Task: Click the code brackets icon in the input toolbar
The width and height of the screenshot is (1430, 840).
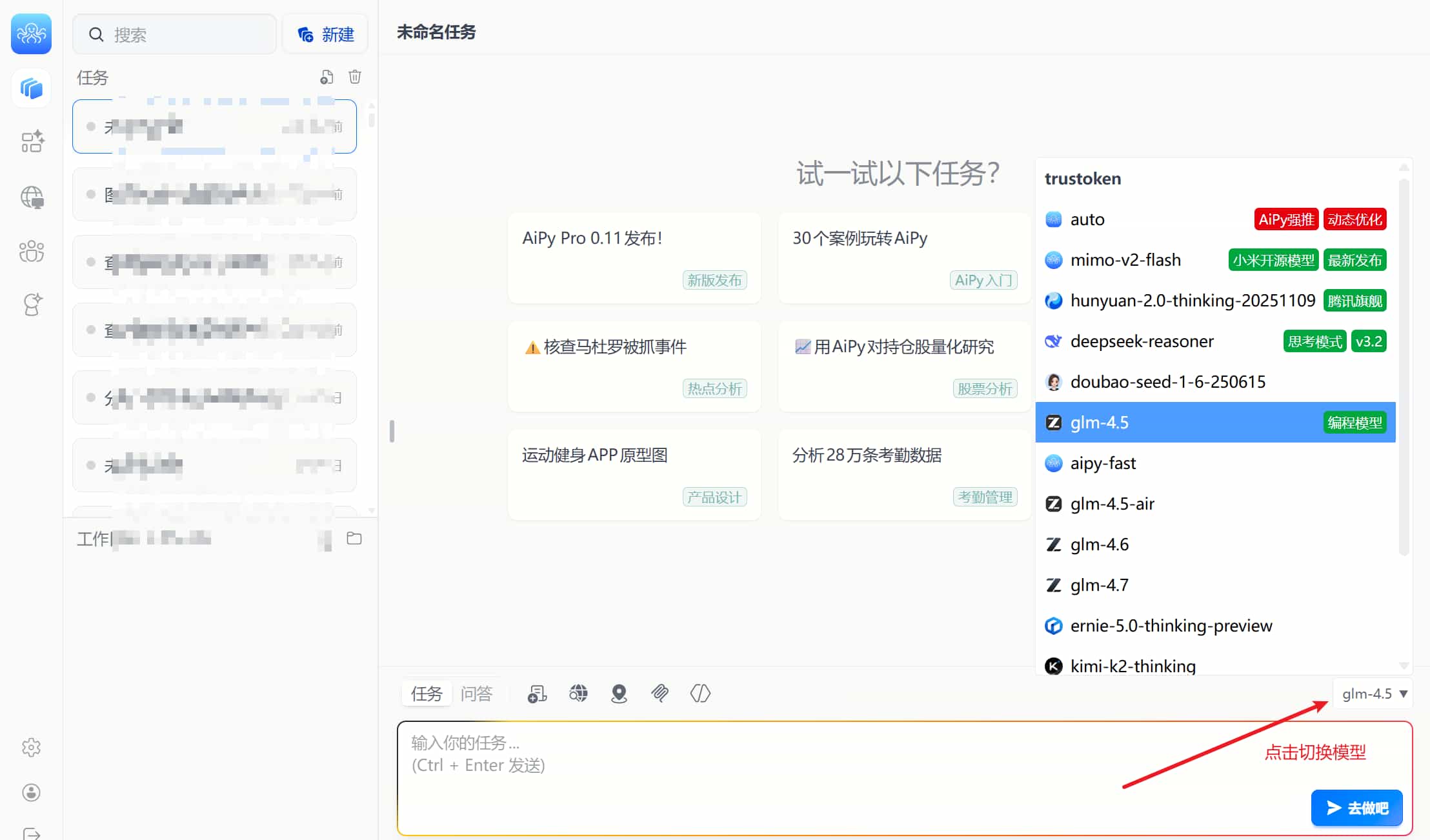Action: tap(700, 694)
